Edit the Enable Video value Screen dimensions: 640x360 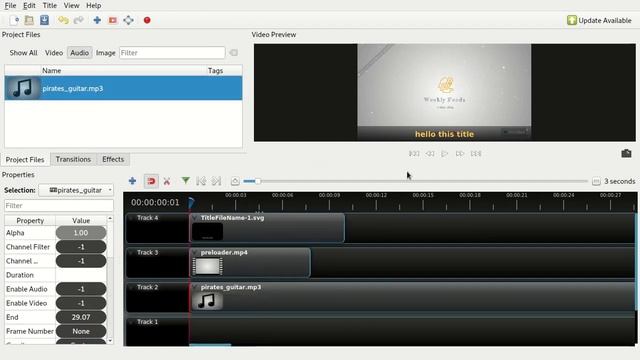pos(81,303)
